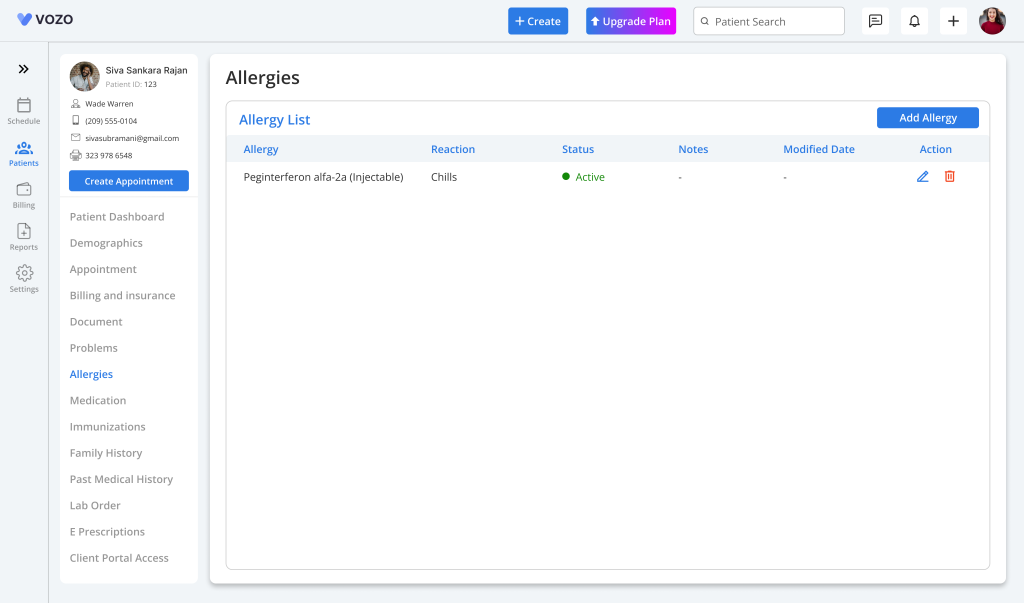This screenshot has width=1024, height=603.
Task: Open Document menu item
Action: [96, 321]
